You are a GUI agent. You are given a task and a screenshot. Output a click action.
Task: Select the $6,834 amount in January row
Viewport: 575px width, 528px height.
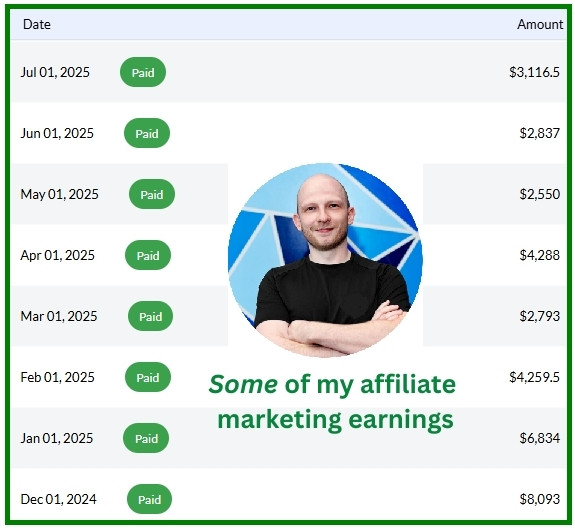[539, 438]
